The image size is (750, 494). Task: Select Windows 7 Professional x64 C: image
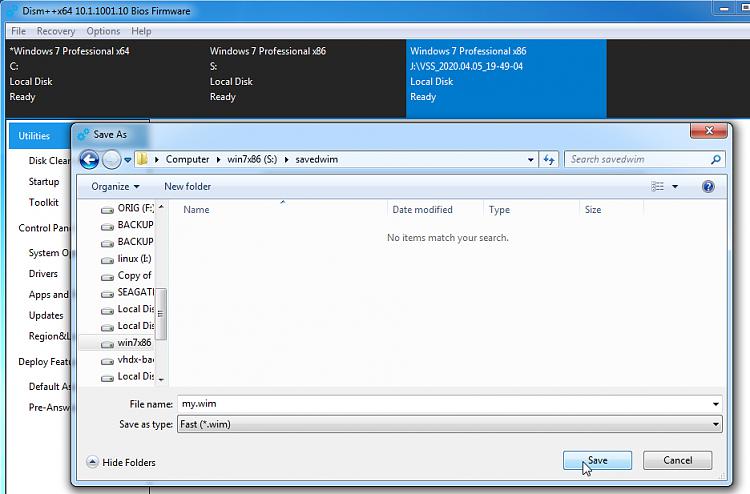[x=106, y=78]
